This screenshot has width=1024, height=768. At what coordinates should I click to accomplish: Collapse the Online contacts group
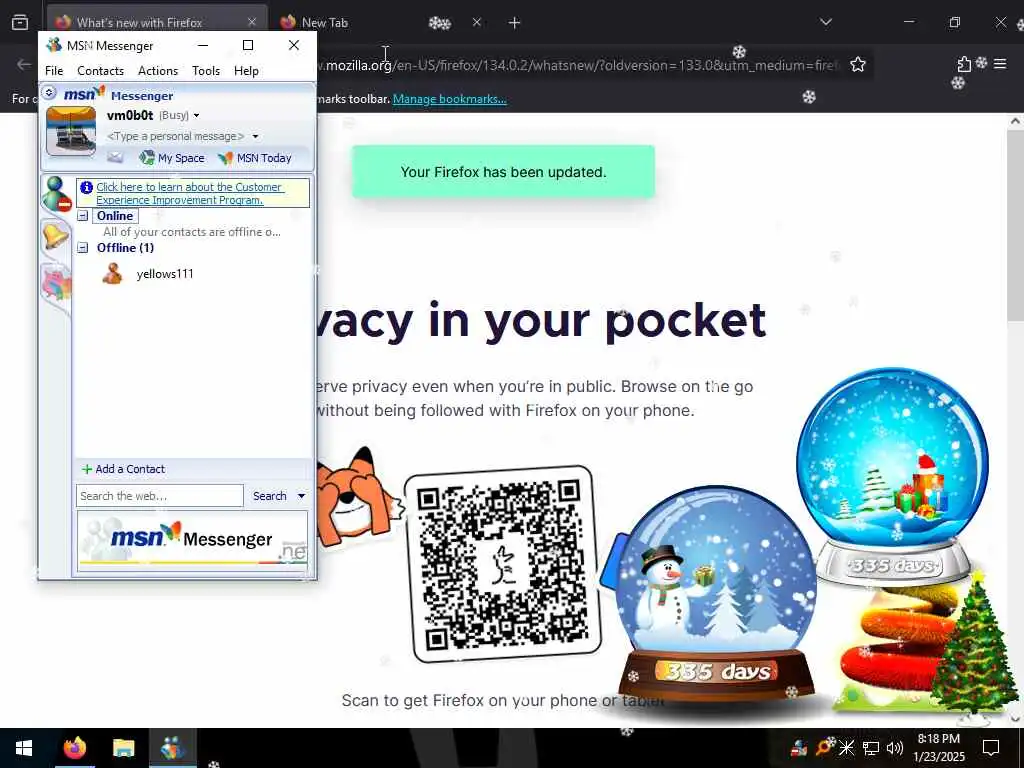[83, 216]
